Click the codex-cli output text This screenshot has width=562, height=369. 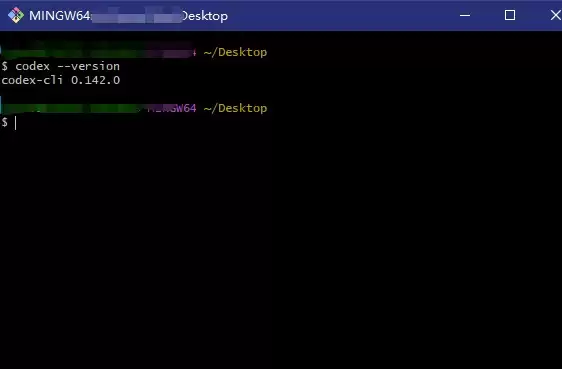[32, 80]
